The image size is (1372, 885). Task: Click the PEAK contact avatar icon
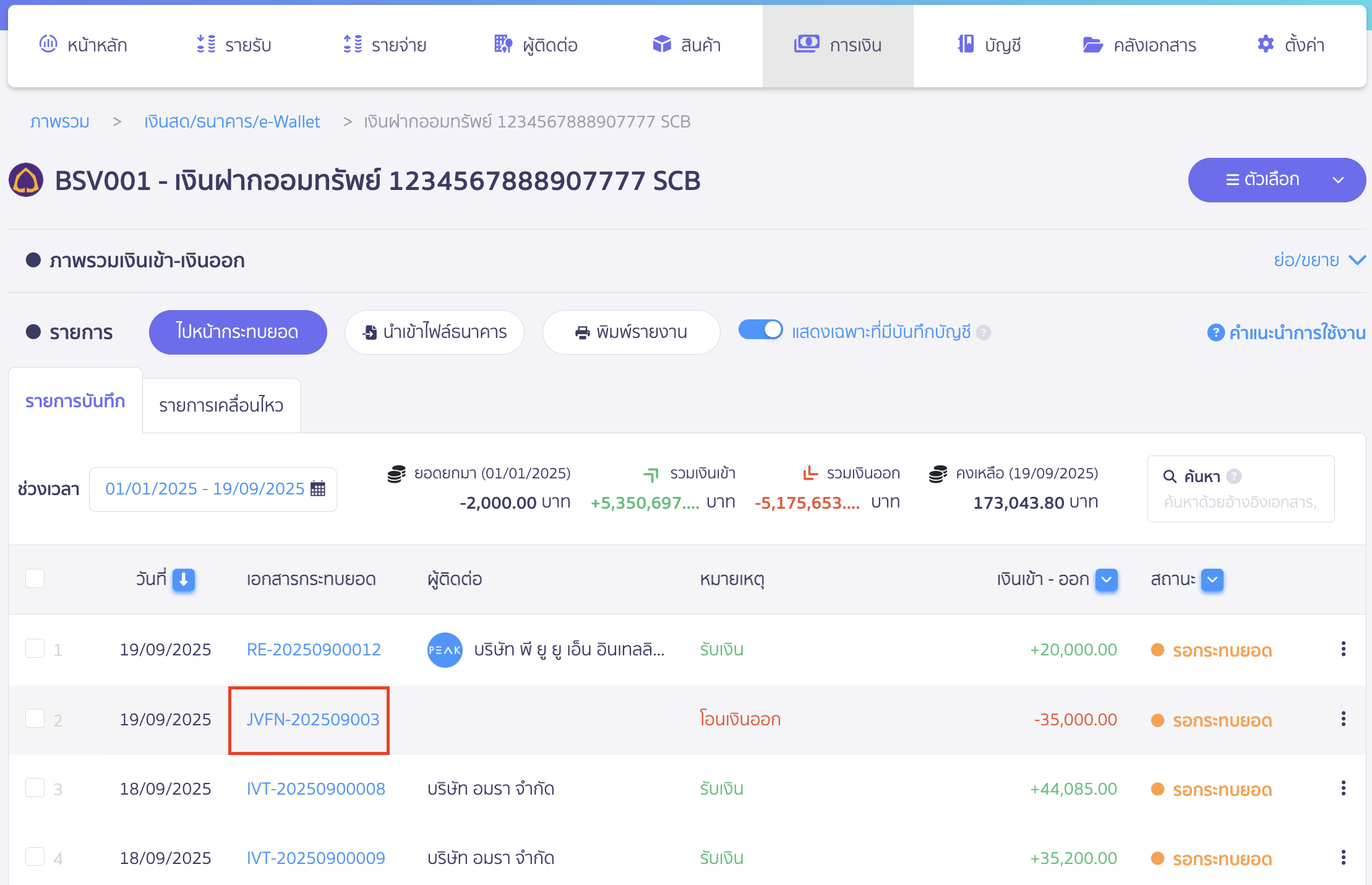tap(445, 650)
